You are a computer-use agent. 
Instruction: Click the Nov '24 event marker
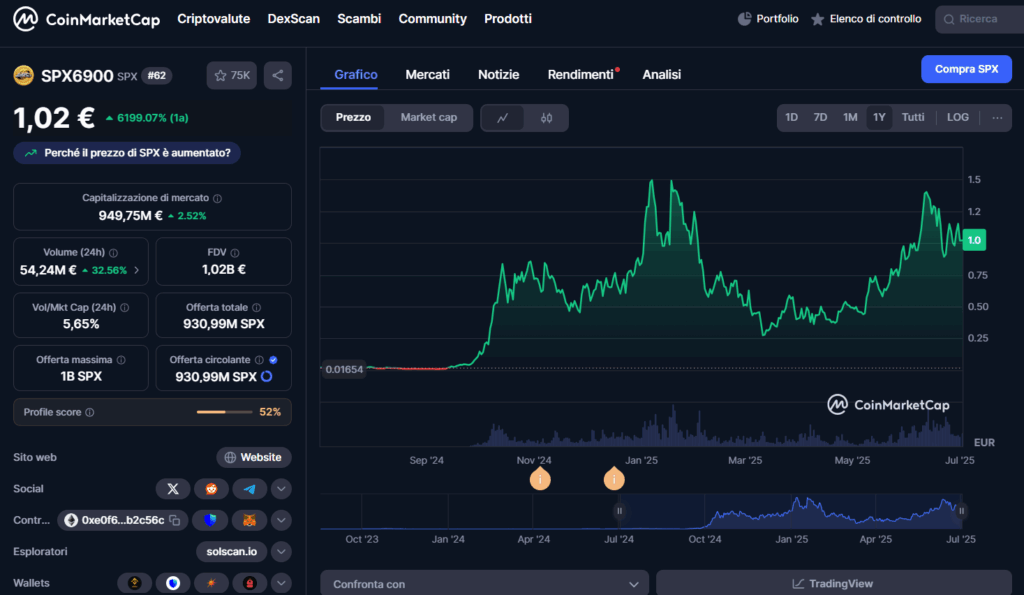[x=540, y=479]
